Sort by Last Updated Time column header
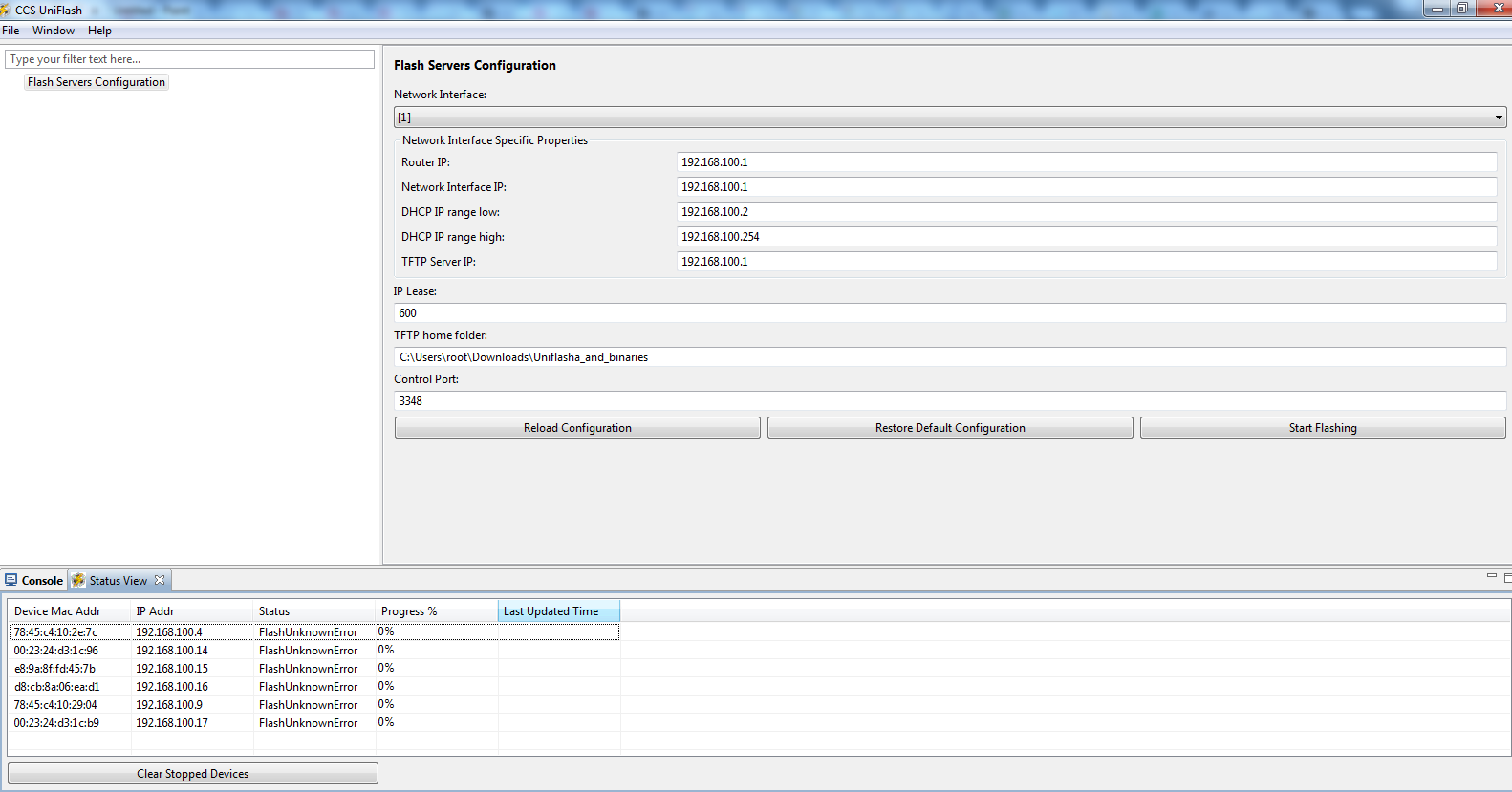Screen dimensions: 1512x792 (559, 611)
